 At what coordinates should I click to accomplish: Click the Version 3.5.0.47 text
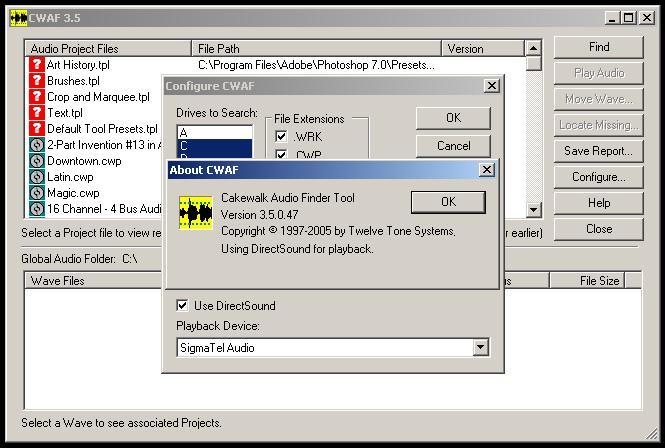pos(260,215)
